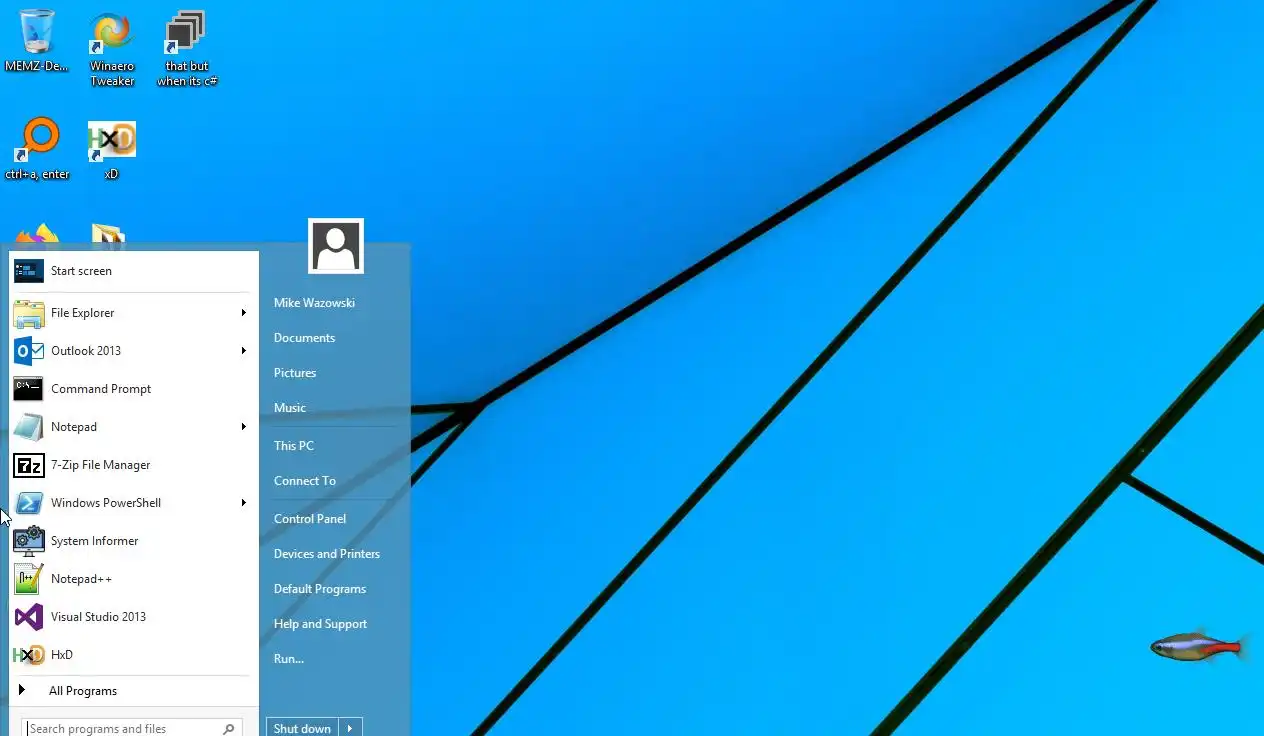Viewport: 1264px width, 736px height.
Task: Click the Notepad++ label
Action: 81,579
